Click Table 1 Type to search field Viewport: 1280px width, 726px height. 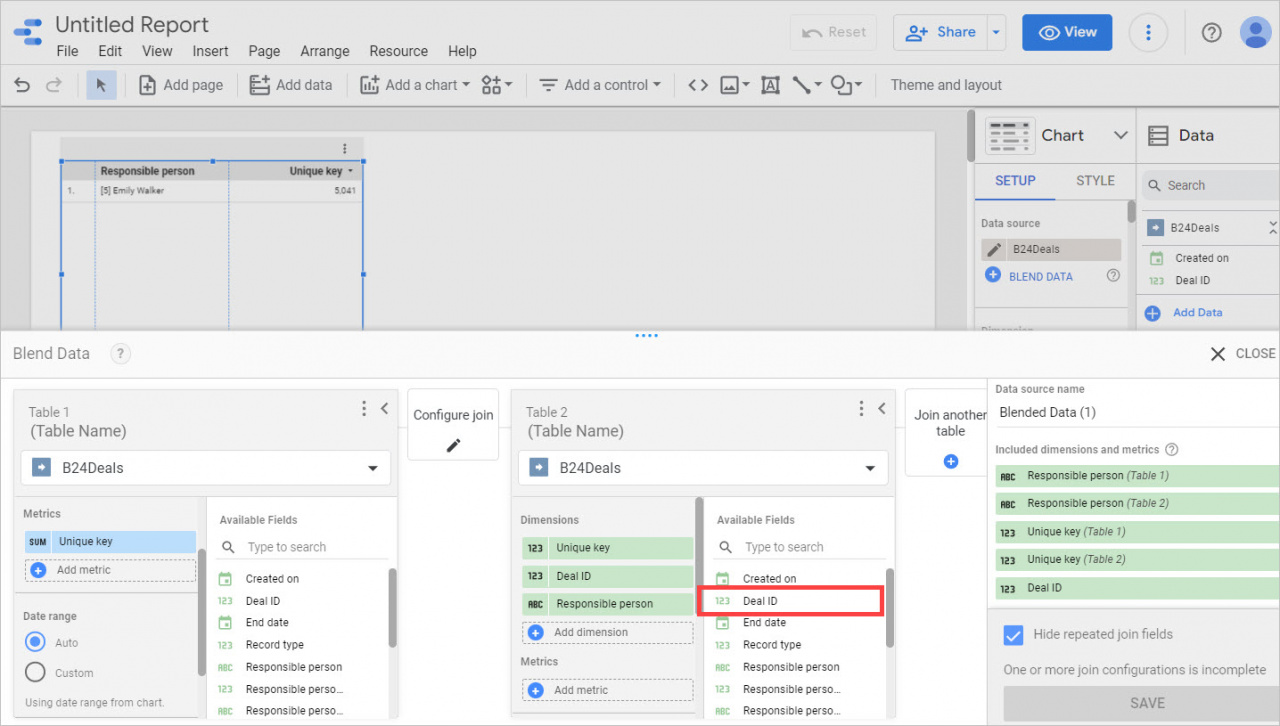(304, 547)
